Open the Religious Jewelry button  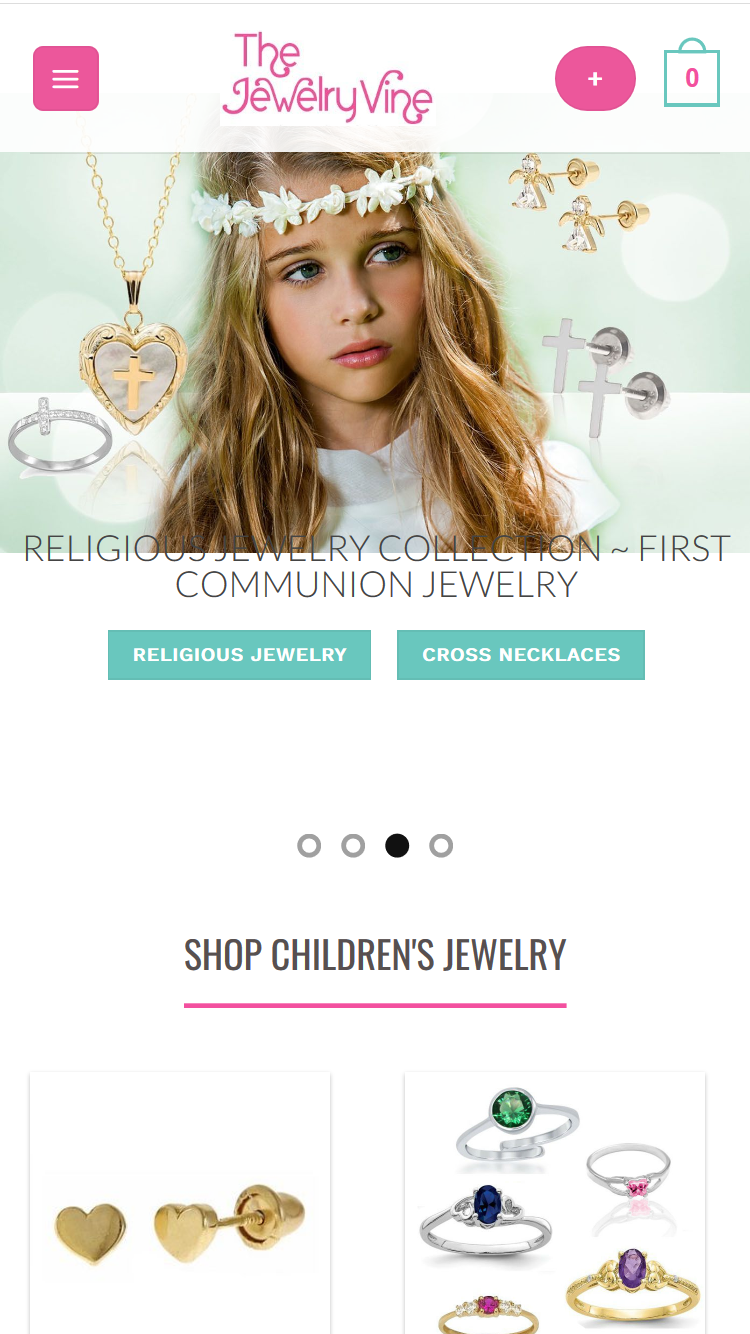coord(239,655)
